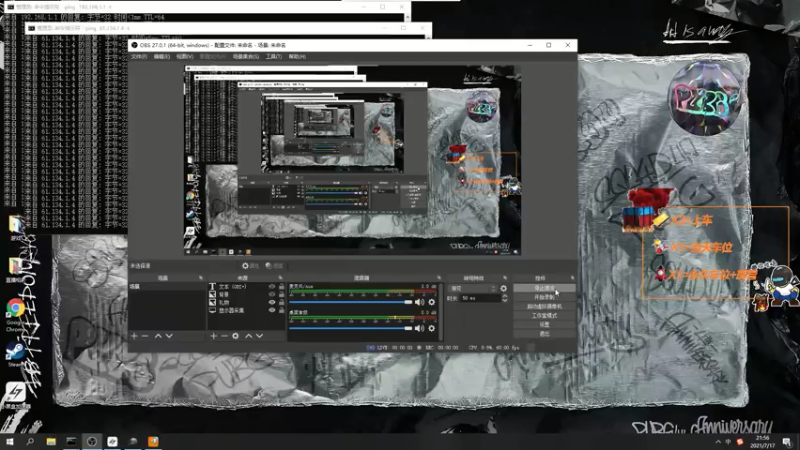
Task: Open 设置 settings from the OBS Controls dock
Action: pos(544,325)
